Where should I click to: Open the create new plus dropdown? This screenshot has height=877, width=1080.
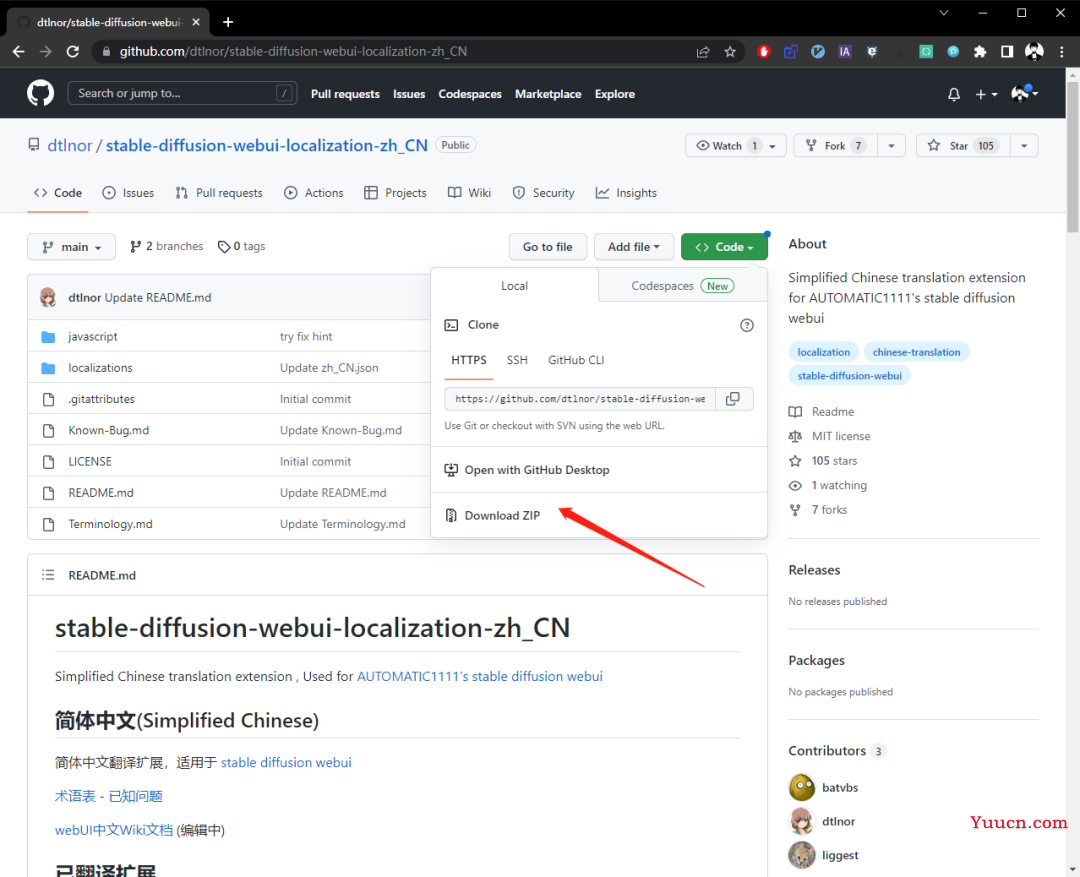coord(986,94)
